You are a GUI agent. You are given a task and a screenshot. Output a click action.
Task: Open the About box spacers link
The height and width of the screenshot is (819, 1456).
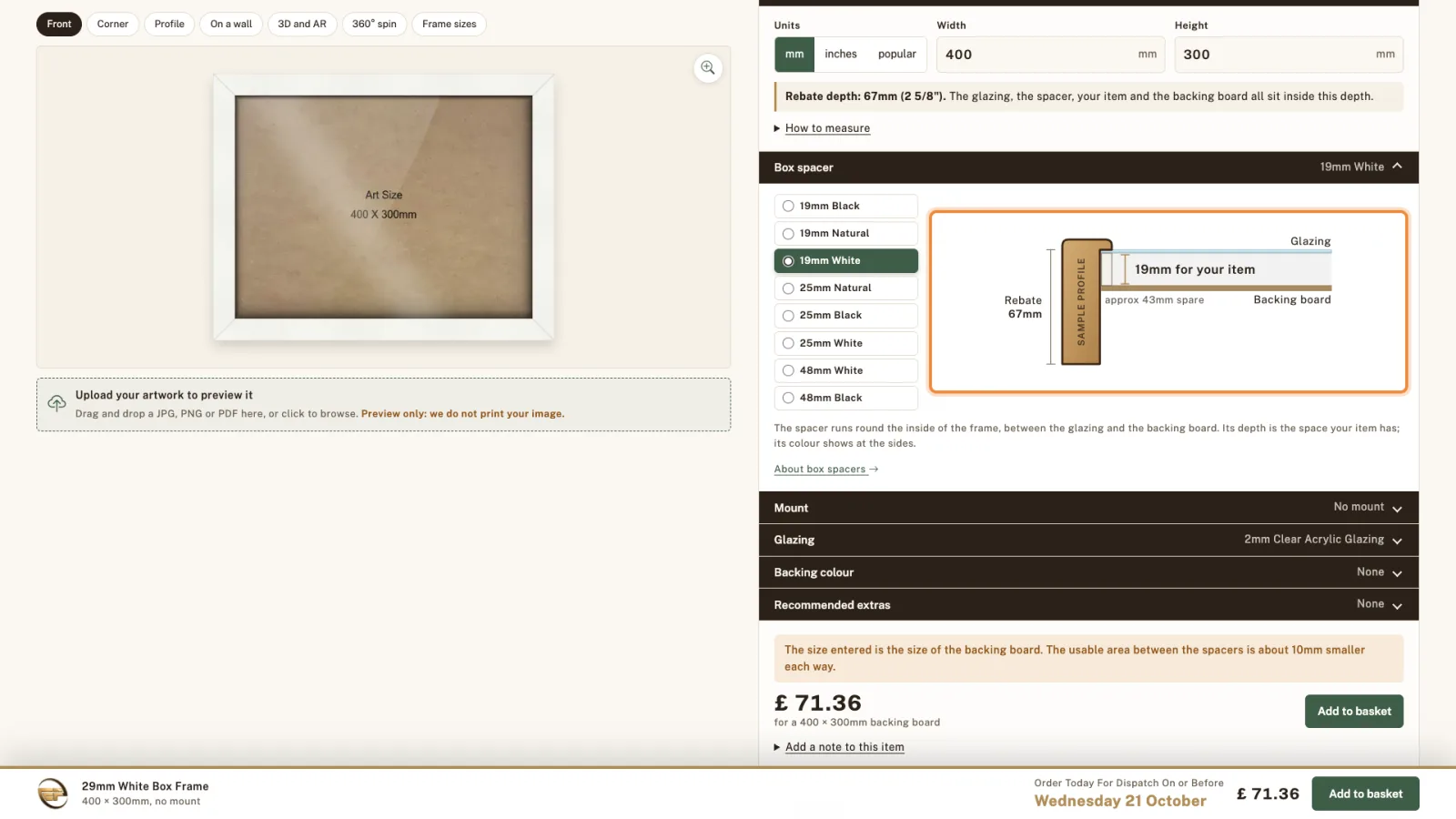click(x=825, y=470)
